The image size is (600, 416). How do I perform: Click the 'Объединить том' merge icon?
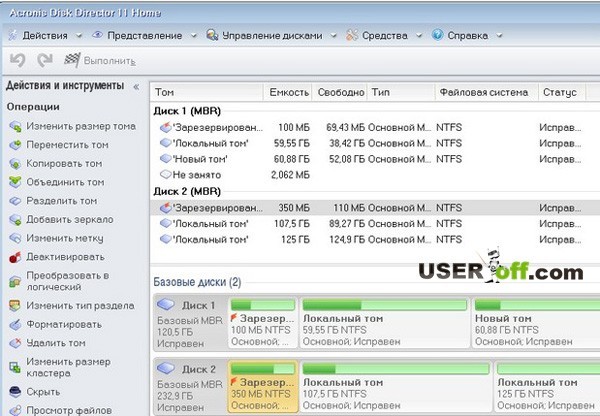pyautogui.click(x=15, y=182)
